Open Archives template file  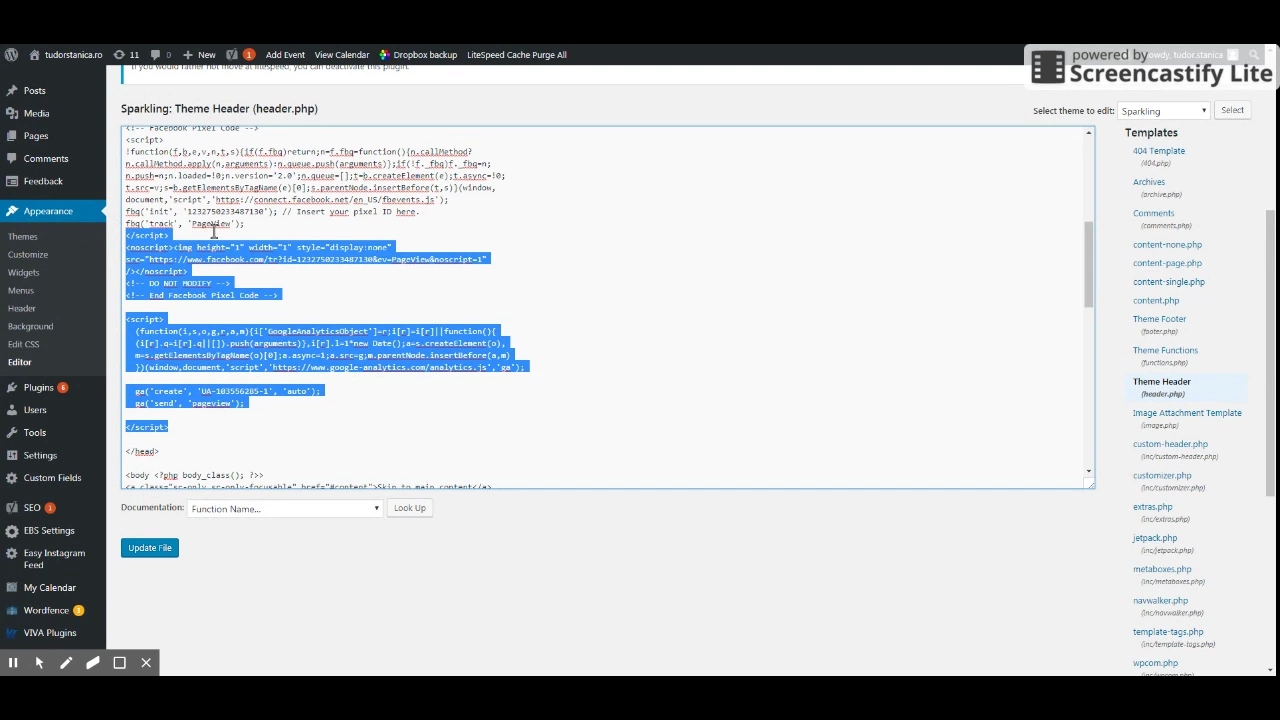pyautogui.click(x=1149, y=182)
